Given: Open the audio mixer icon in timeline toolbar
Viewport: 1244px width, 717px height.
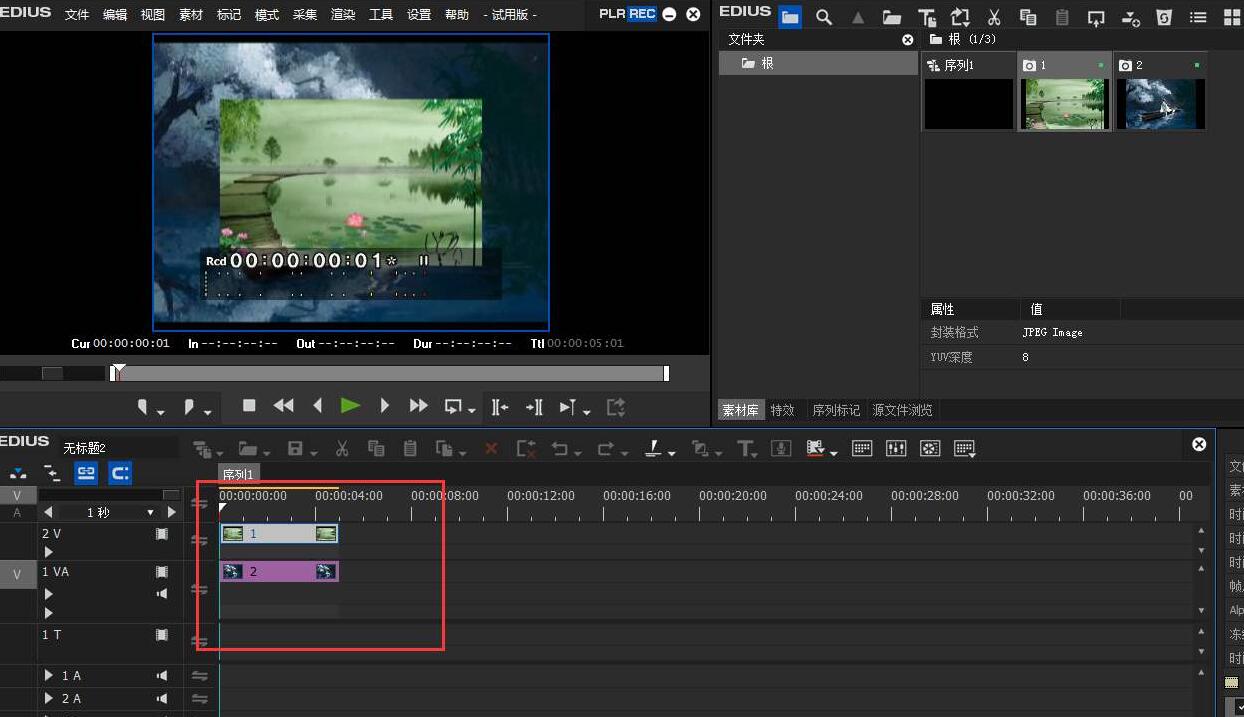Looking at the screenshot, I should 896,449.
